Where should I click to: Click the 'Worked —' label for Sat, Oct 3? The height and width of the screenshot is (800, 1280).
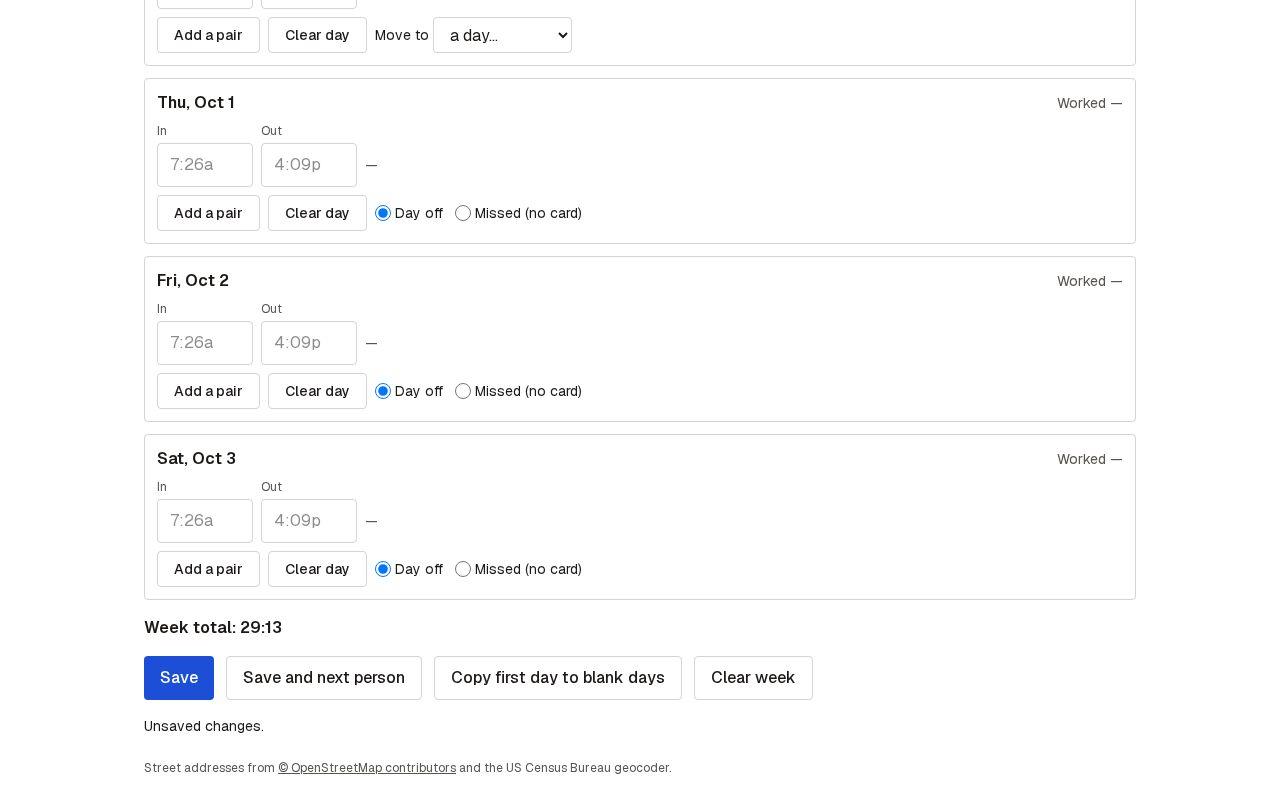1090,459
